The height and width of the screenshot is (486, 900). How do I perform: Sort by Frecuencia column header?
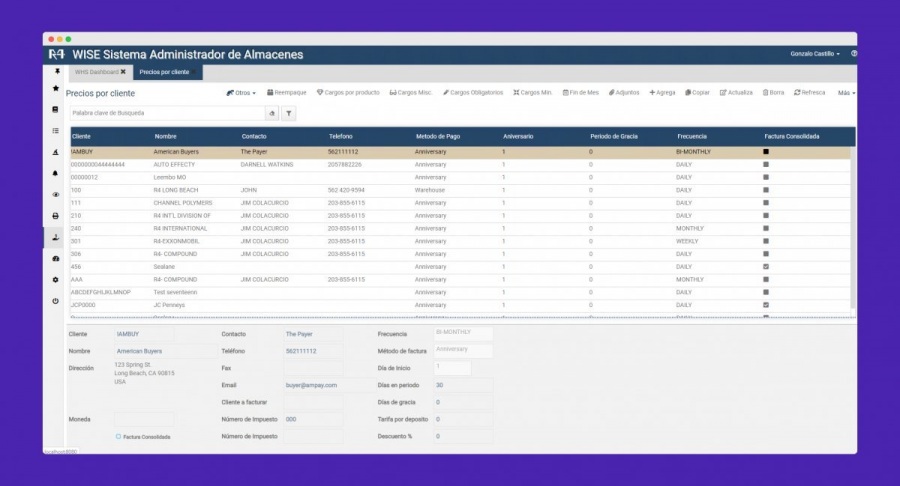point(692,137)
